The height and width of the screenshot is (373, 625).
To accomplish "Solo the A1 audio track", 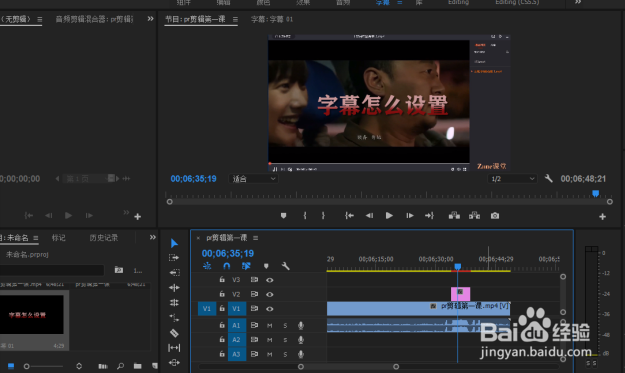I will tap(285, 326).
